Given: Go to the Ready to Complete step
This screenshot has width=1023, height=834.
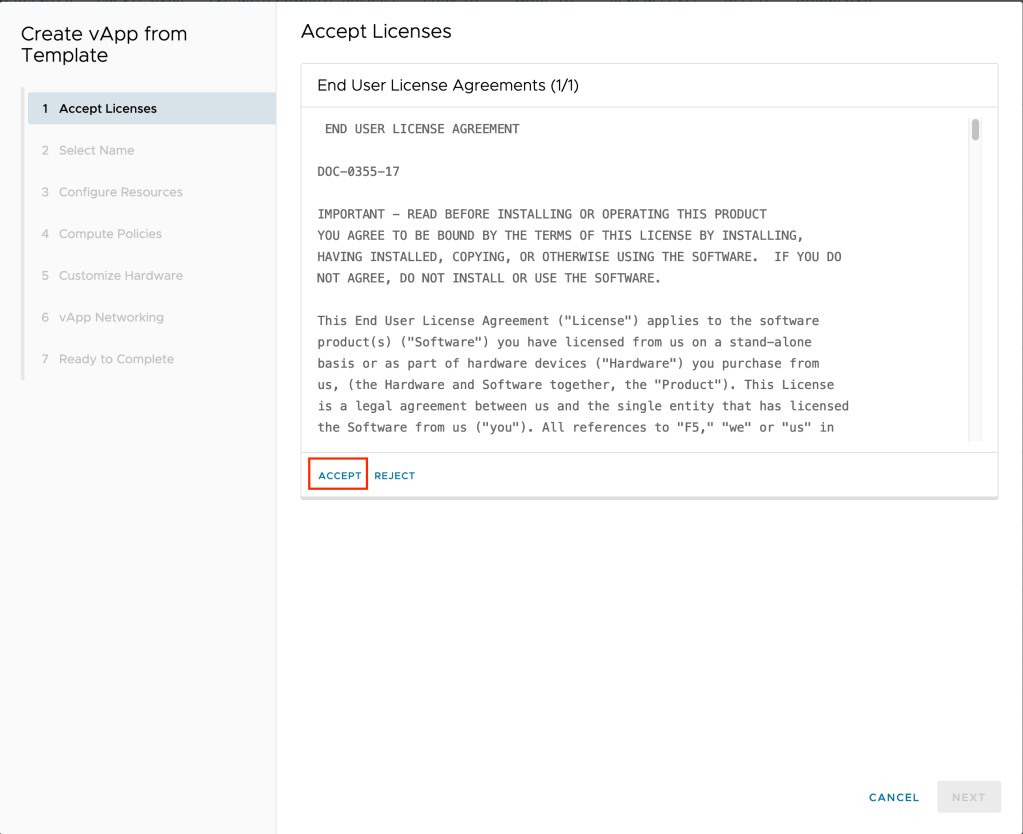Looking at the screenshot, I should pos(116,360).
